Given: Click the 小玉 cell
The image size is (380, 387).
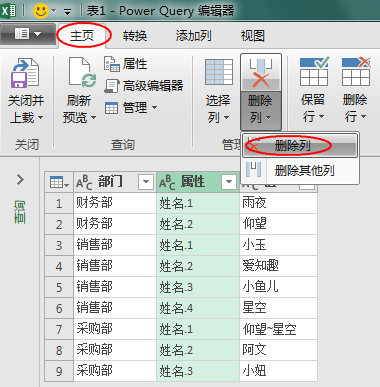Looking at the screenshot, I should (278, 245).
